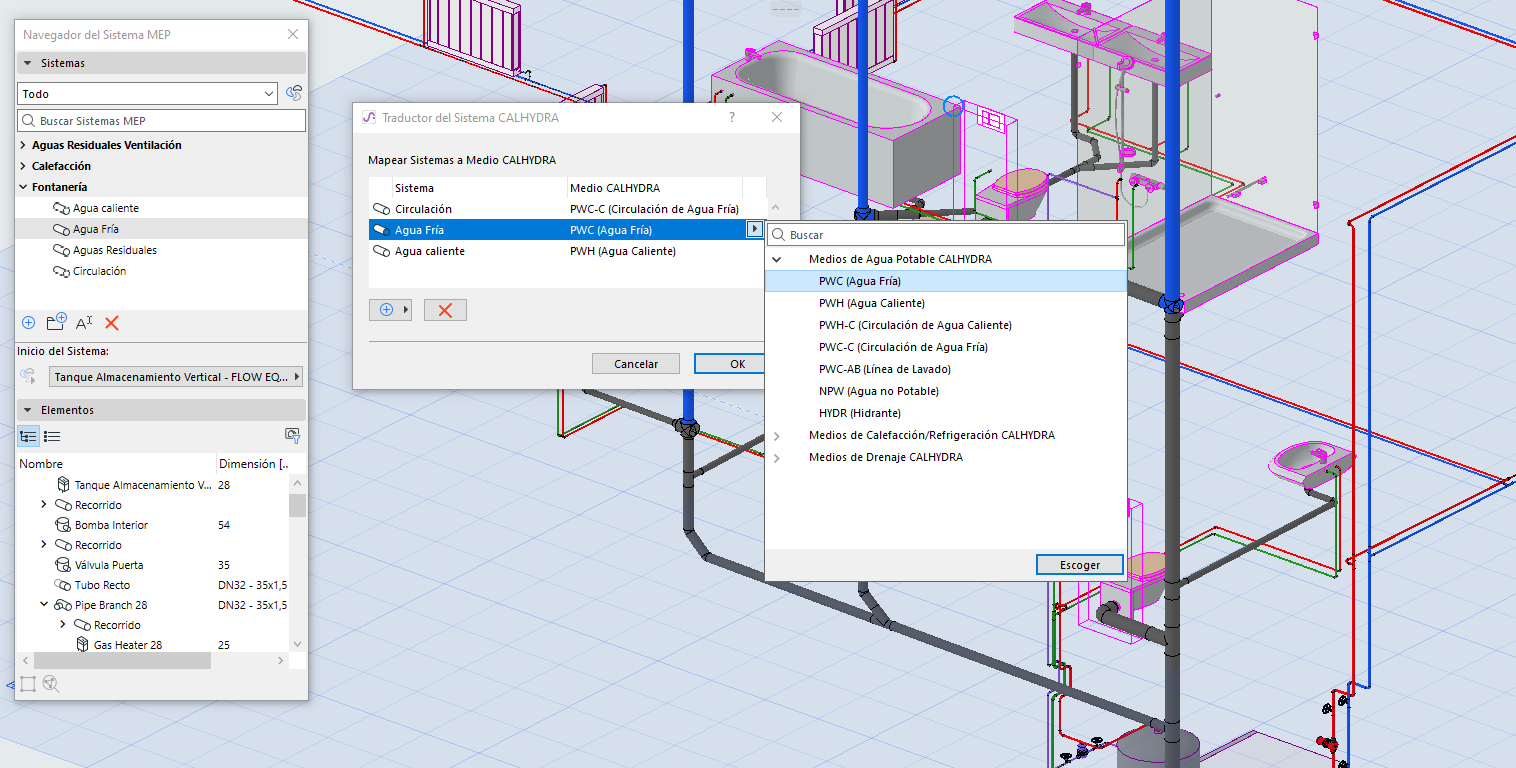Expand the Calefacción system group
This screenshot has height=768, width=1516.
coord(23,166)
